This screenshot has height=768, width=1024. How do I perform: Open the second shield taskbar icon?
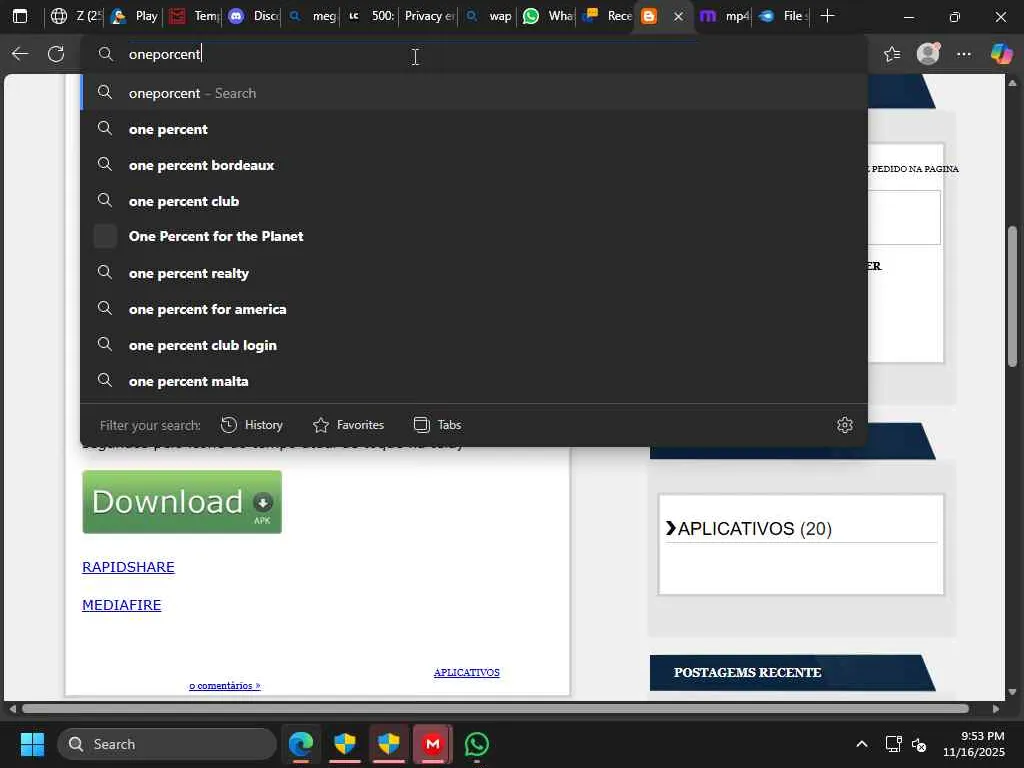pos(389,744)
